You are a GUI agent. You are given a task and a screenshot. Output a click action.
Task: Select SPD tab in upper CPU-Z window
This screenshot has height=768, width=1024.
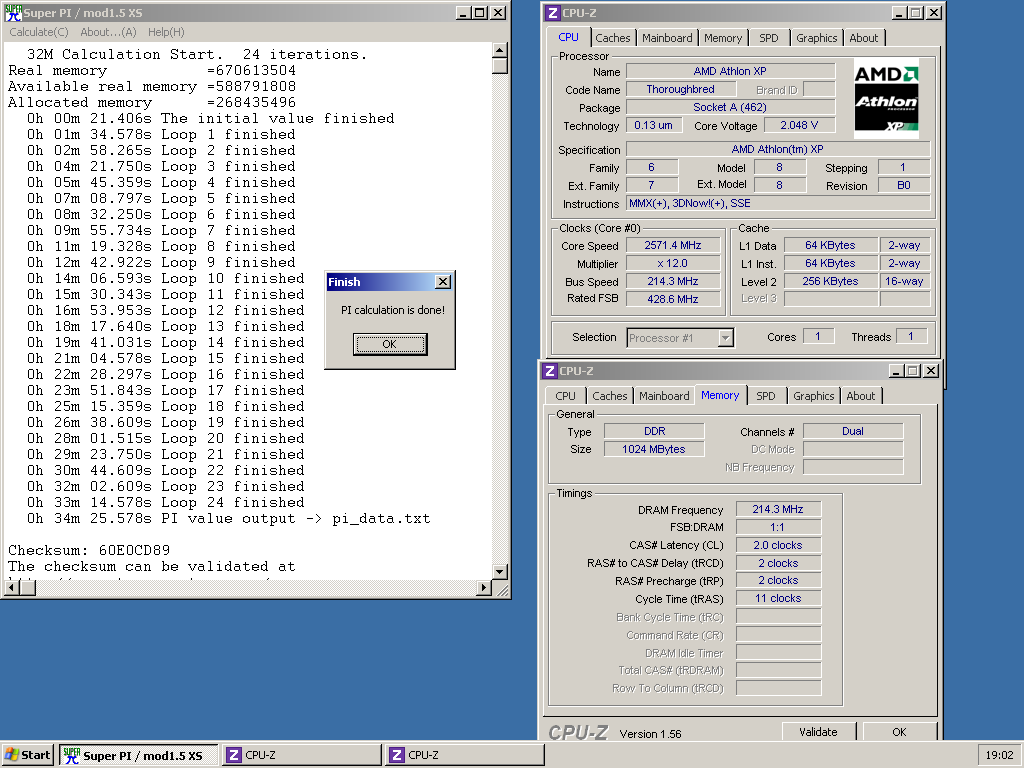coord(769,38)
